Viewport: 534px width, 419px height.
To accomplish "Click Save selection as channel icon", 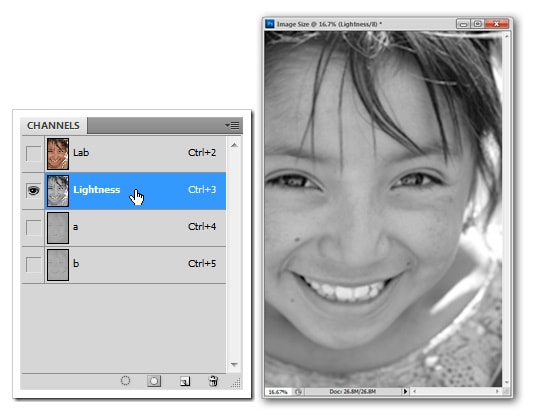I will pyautogui.click(x=154, y=381).
